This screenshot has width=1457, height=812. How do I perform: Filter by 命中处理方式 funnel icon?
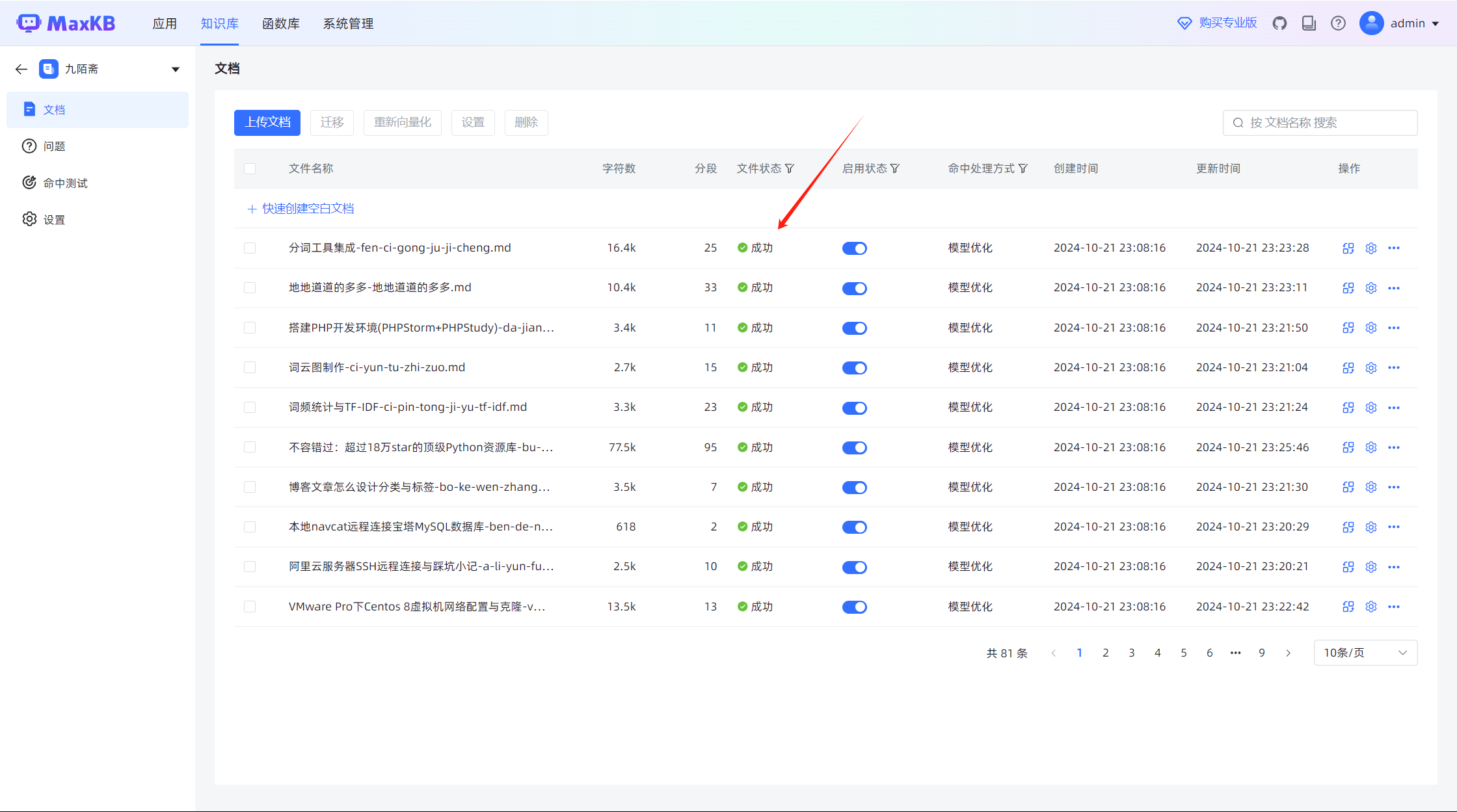click(x=1023, y=169)
